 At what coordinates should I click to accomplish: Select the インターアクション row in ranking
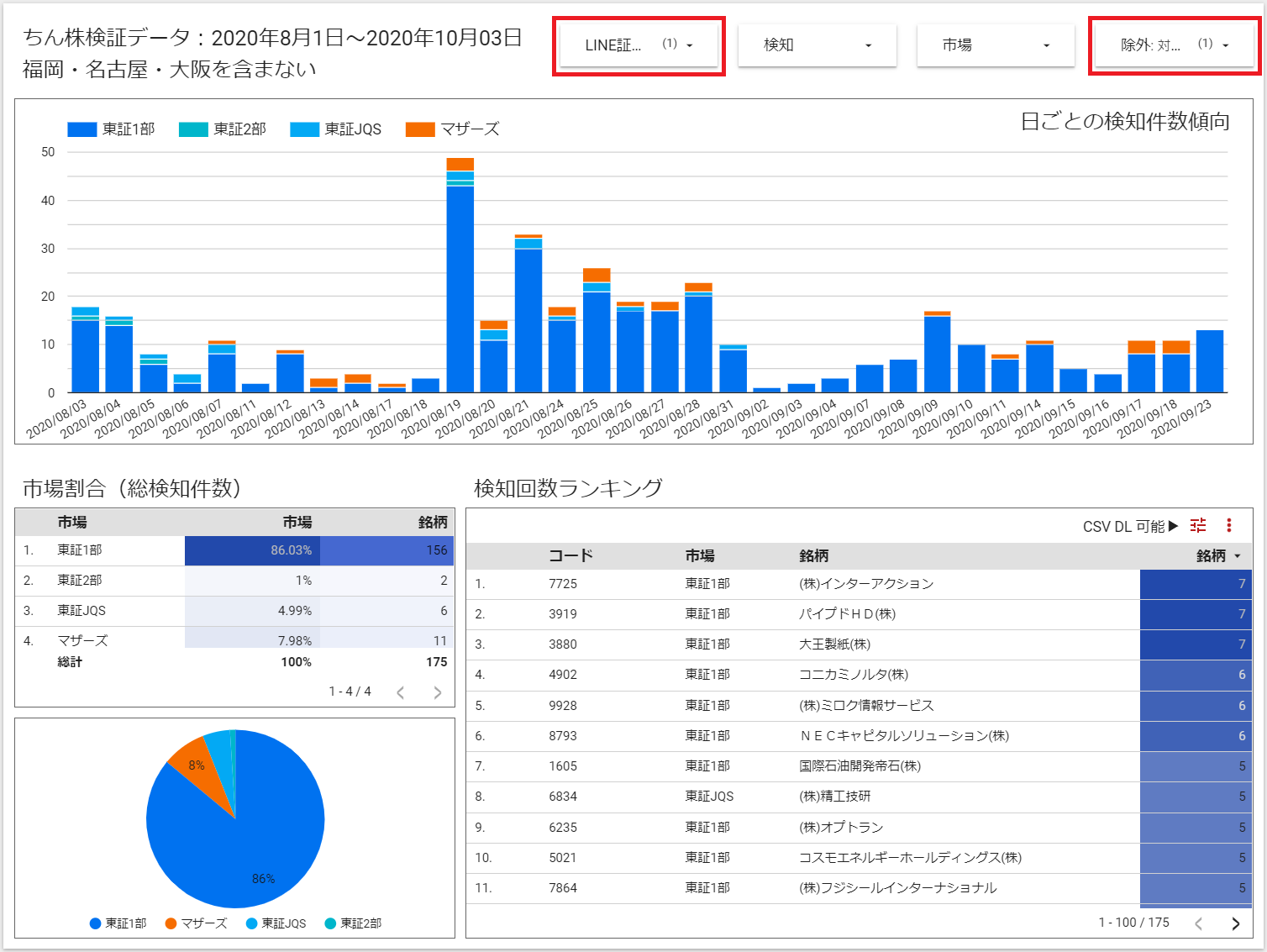click(865, 584)
